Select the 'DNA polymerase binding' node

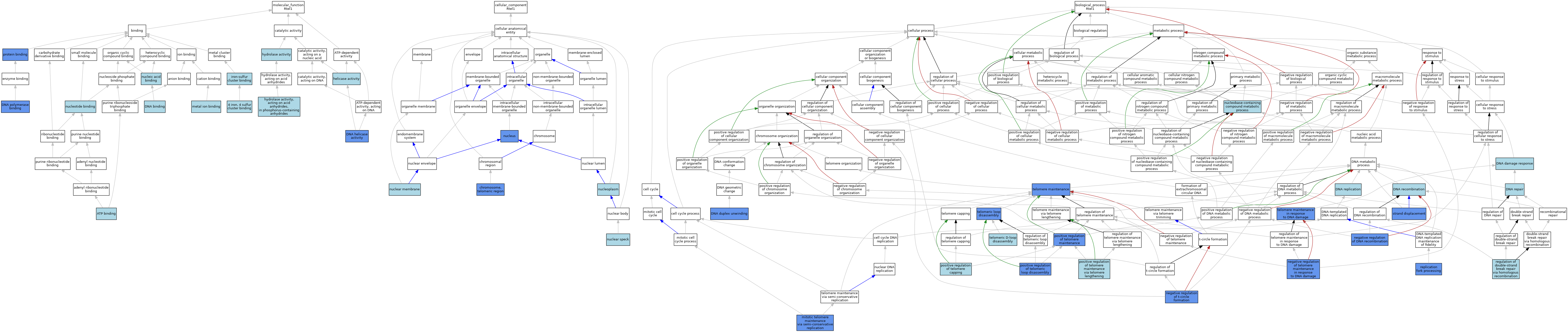pos(15,106)
